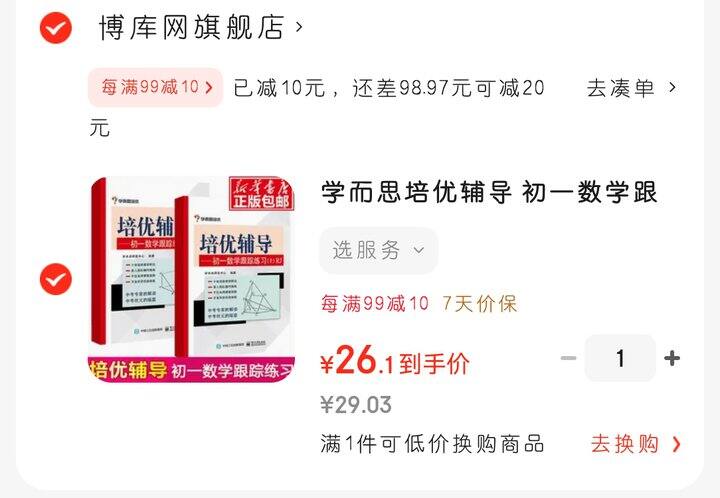Open the 学而思培优辅导 初一数学 product title
The height and width of the screenshot is (498, 720).
click(x=489, y=192)
